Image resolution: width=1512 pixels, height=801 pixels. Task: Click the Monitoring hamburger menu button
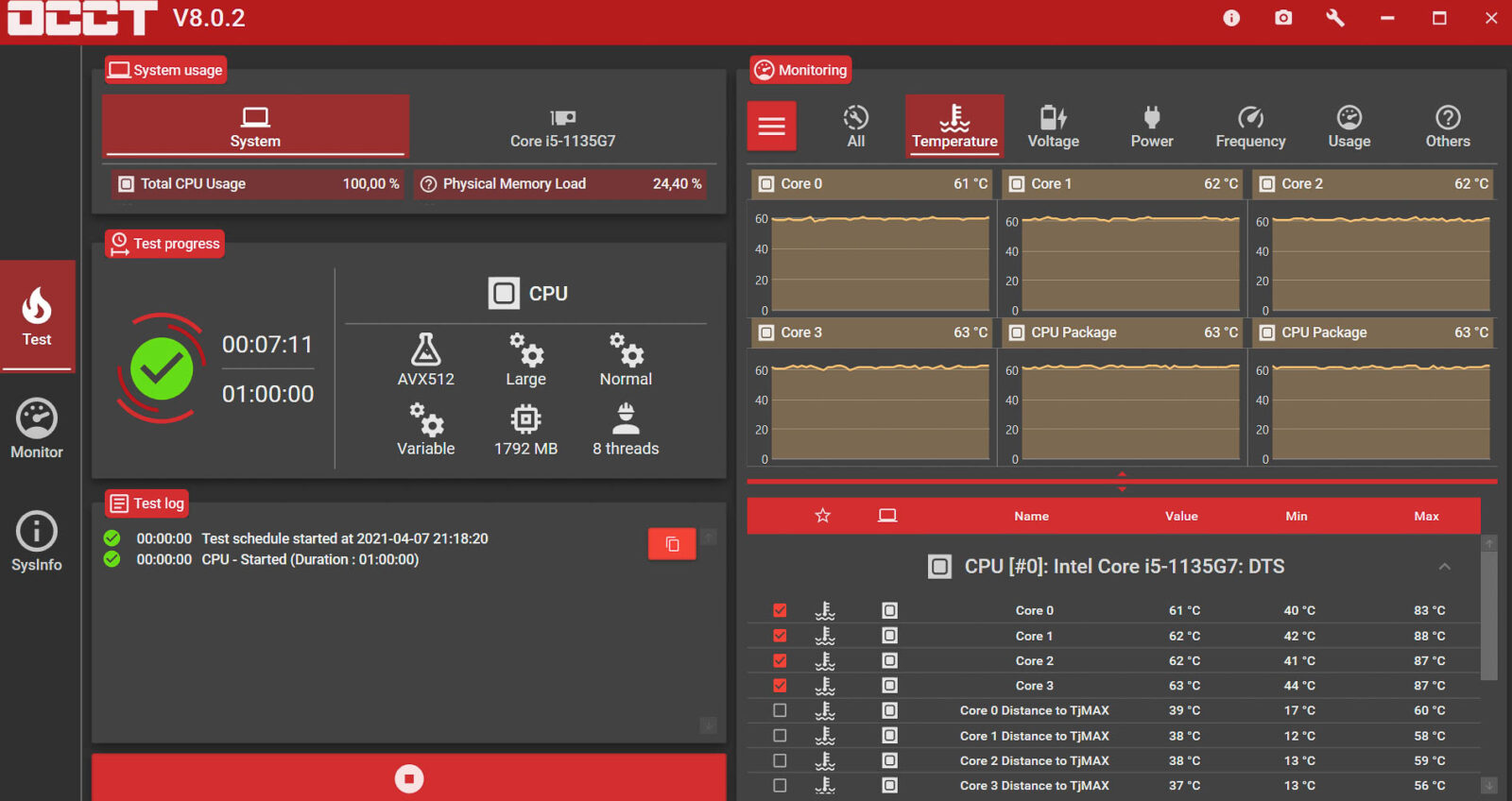click(772, 126)
